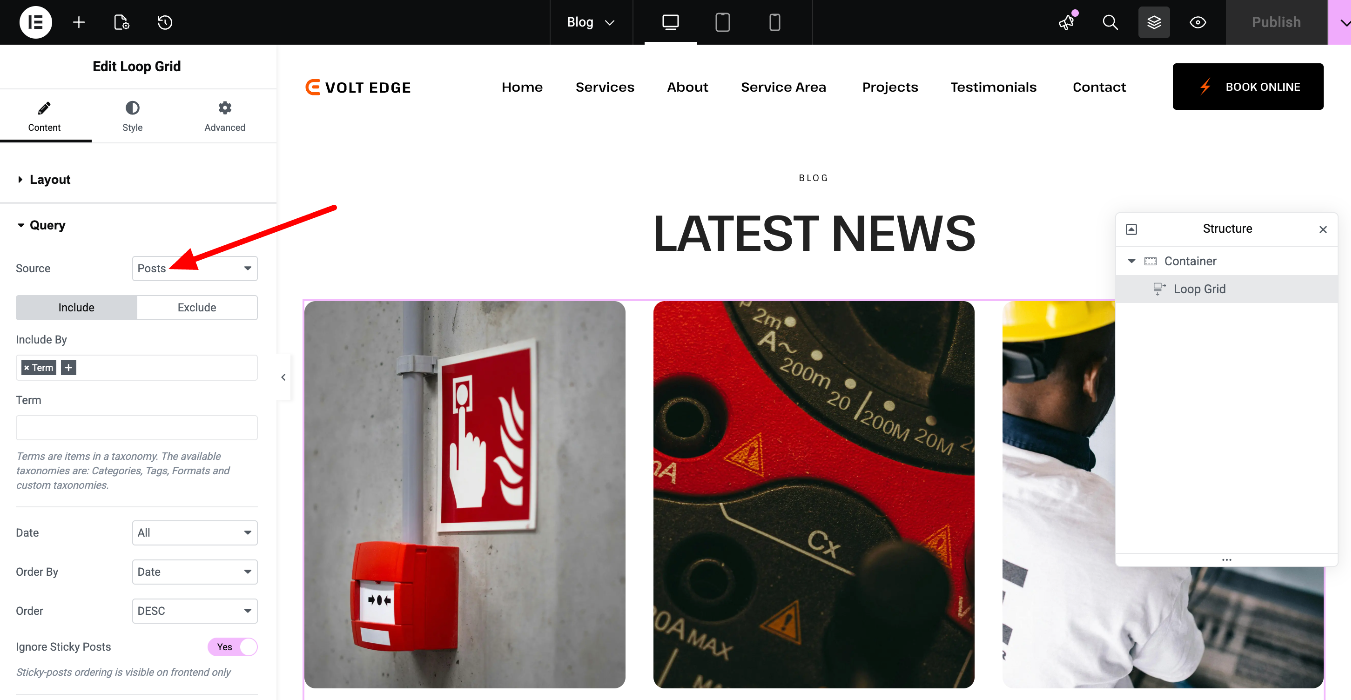Preview changes with the eye icon
The width and height of the screenshot is (1351, 700).
(1198, 22)
